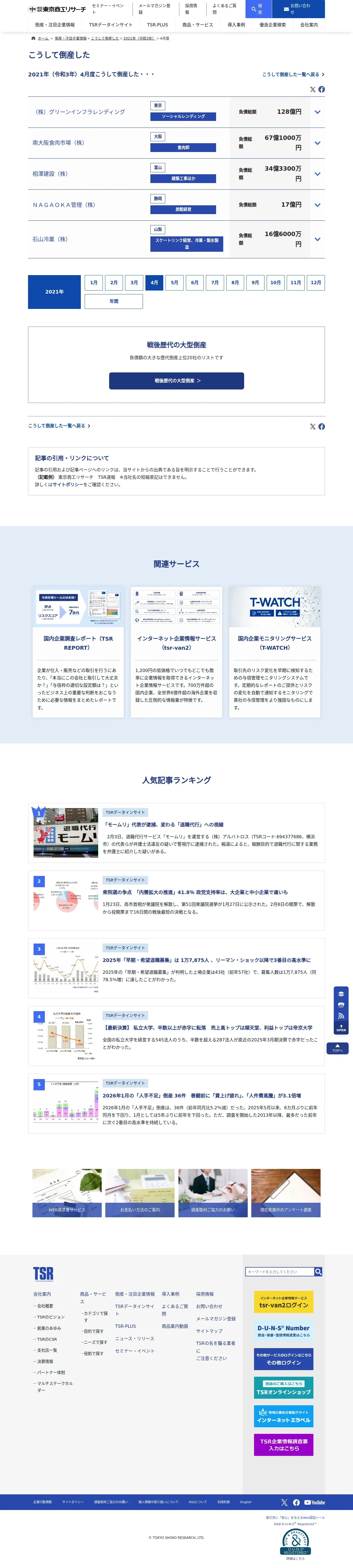Open the T-WATCH service card image
This screenshot has height=1568, width=353.
pyautogui.click(x=274, y=607)
